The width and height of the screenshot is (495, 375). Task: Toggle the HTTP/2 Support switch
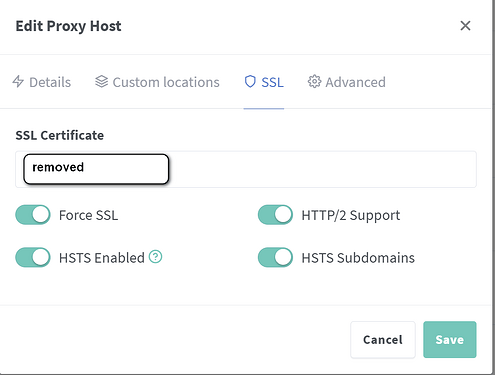[x=275, y=215]
